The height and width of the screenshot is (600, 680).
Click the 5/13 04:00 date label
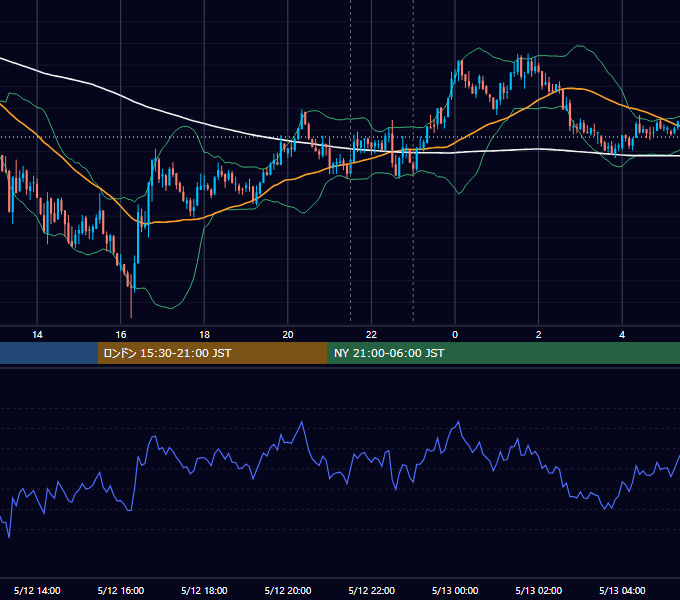click(x=622, y=590)
